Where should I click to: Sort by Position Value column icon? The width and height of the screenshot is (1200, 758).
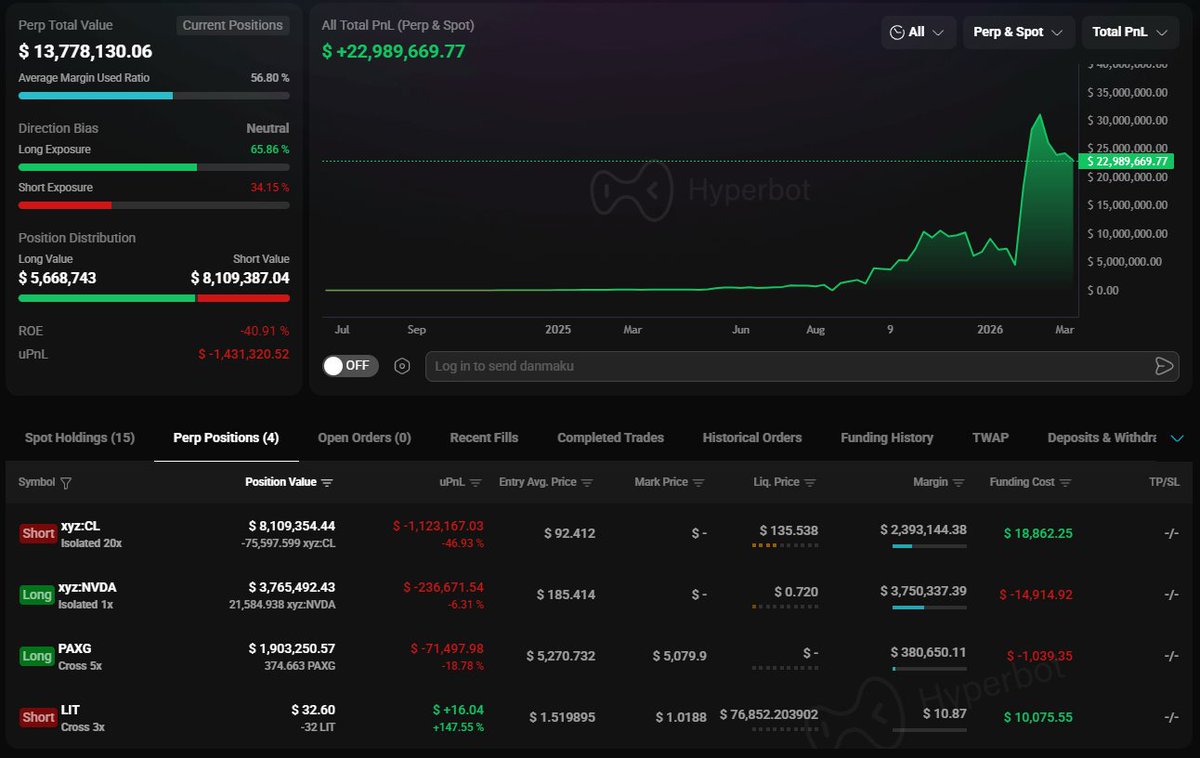tap(327, 483)
